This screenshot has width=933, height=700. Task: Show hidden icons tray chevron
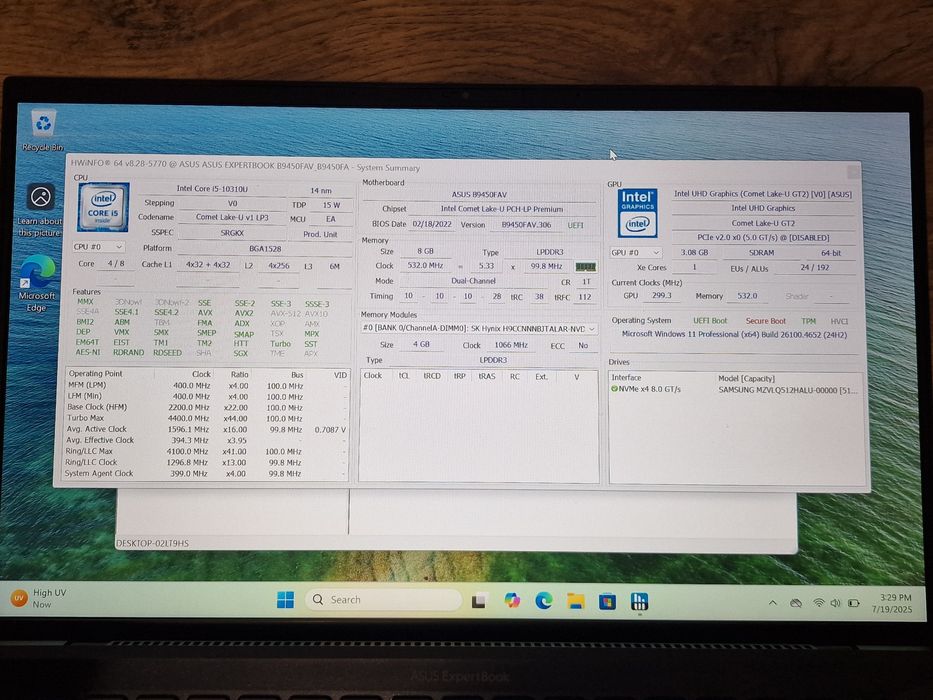coord(772,603)
